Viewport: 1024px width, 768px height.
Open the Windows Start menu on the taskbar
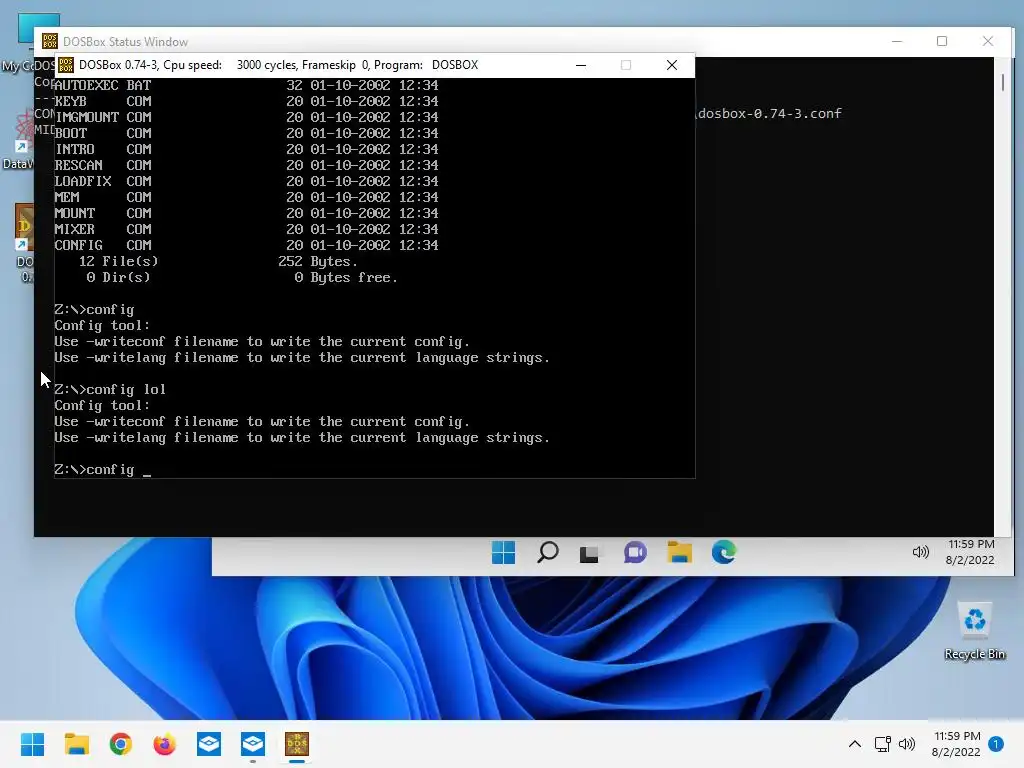(x=32, y=744)
